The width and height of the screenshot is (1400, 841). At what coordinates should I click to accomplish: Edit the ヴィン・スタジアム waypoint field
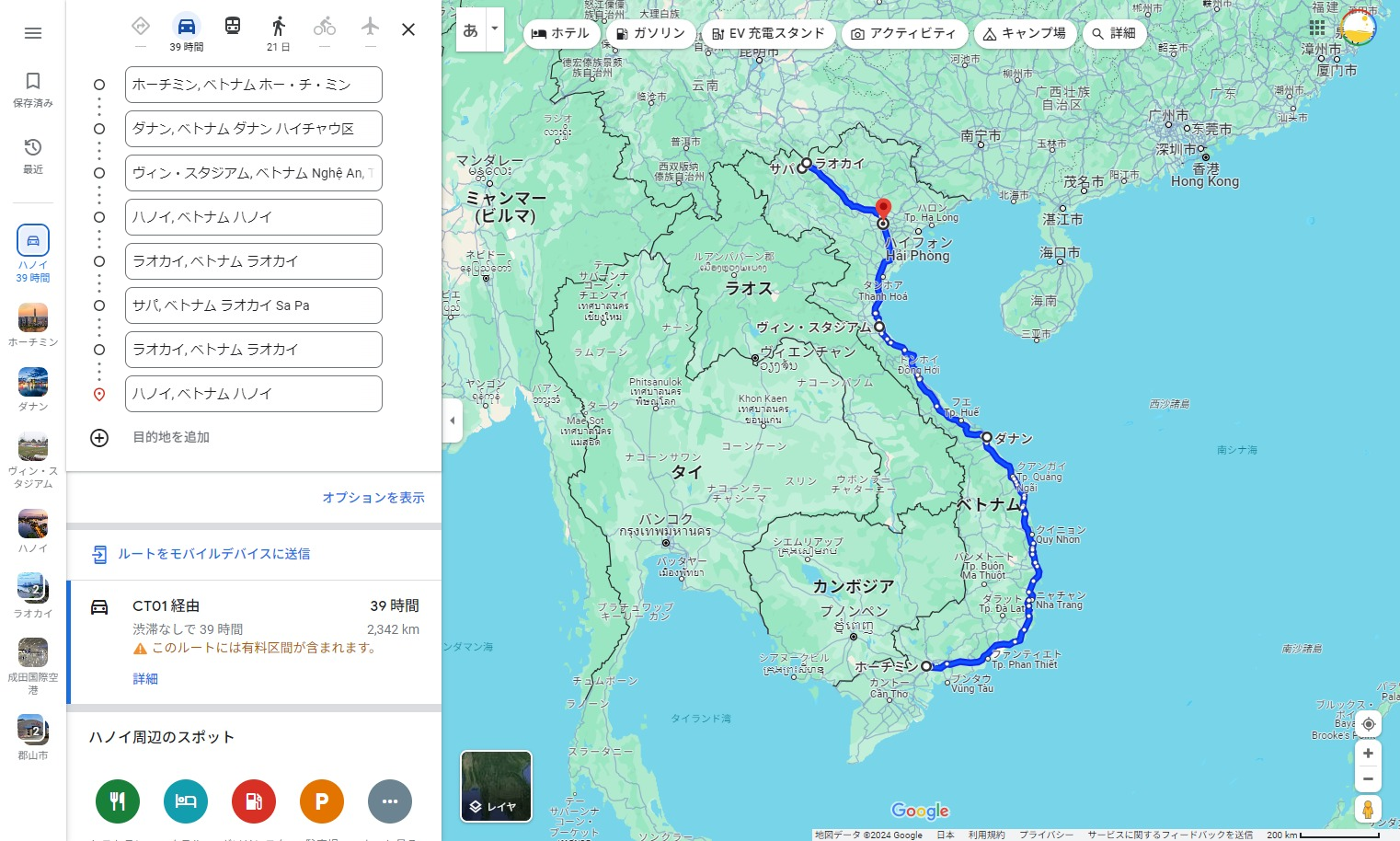pos(254,173)
